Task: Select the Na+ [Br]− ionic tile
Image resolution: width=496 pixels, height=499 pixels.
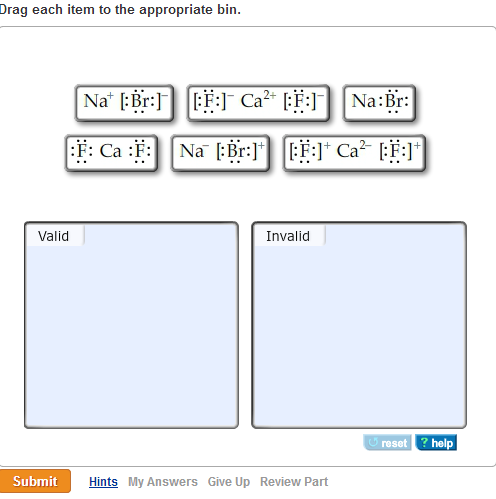Action: (x=125, y=103)
